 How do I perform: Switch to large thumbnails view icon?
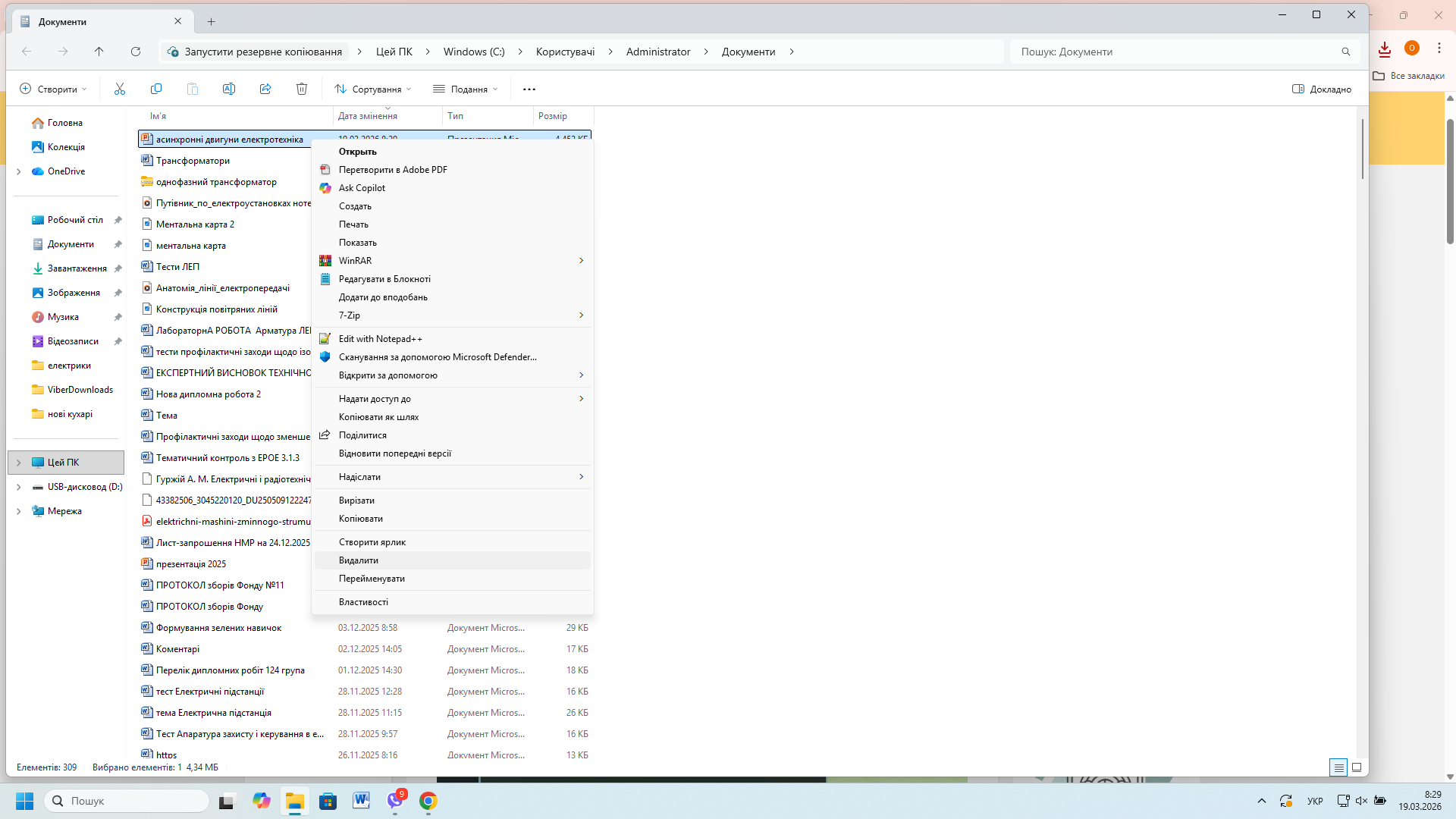pyautogui.click(x=1357, y=767)
